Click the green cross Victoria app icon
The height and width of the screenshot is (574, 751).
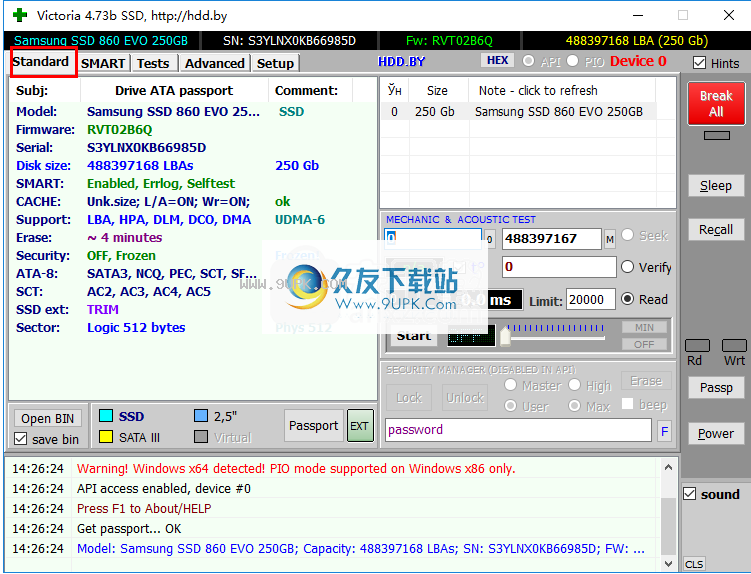20,15
